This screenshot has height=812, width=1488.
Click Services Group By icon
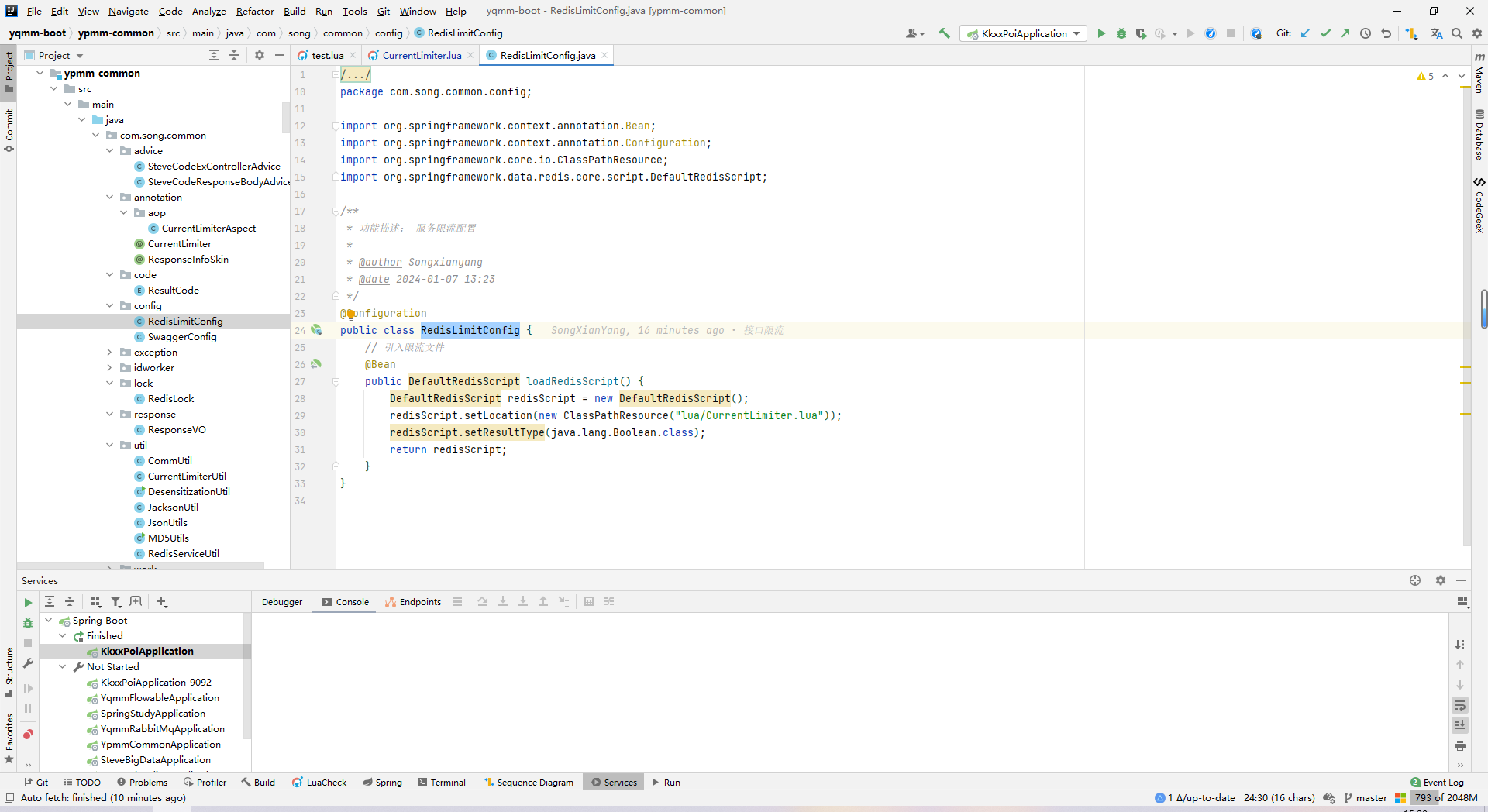[x=96, y=602]
